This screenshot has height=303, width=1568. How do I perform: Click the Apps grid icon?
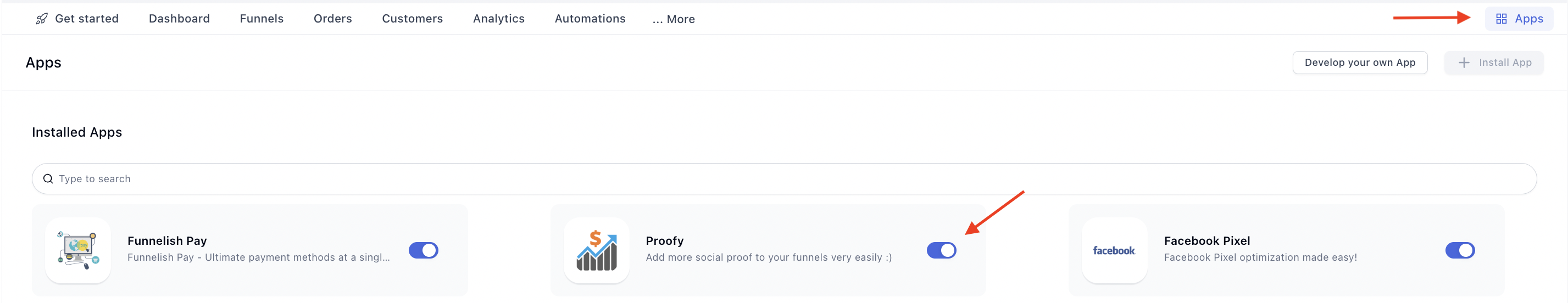point(1501,19)
